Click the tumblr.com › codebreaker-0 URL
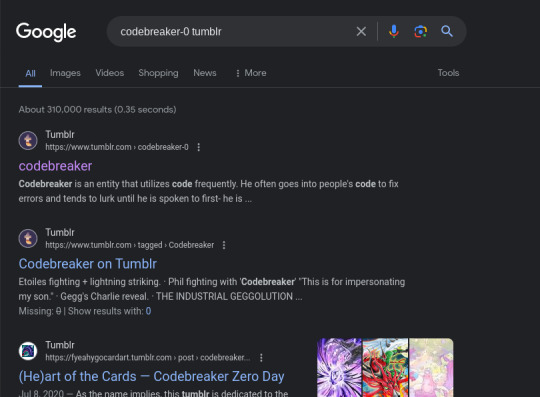The width and height of the screenshot is (540, 397). pos(117,147)
